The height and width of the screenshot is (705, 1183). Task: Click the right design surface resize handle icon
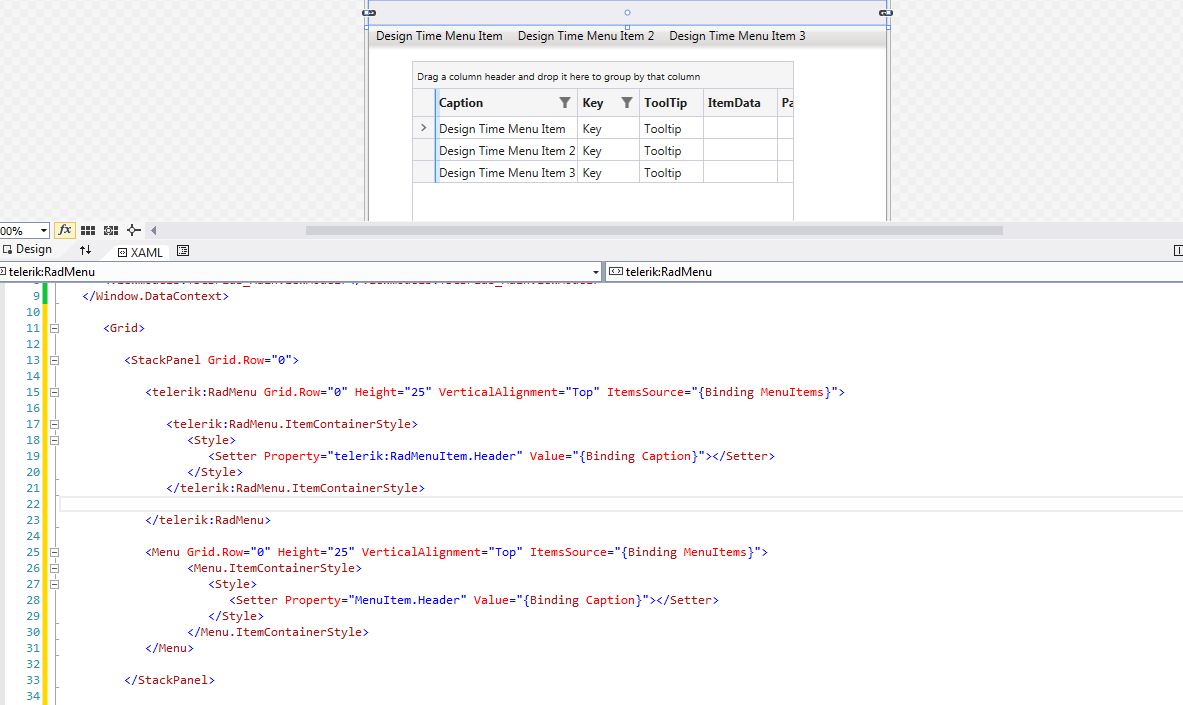point(886,13)
